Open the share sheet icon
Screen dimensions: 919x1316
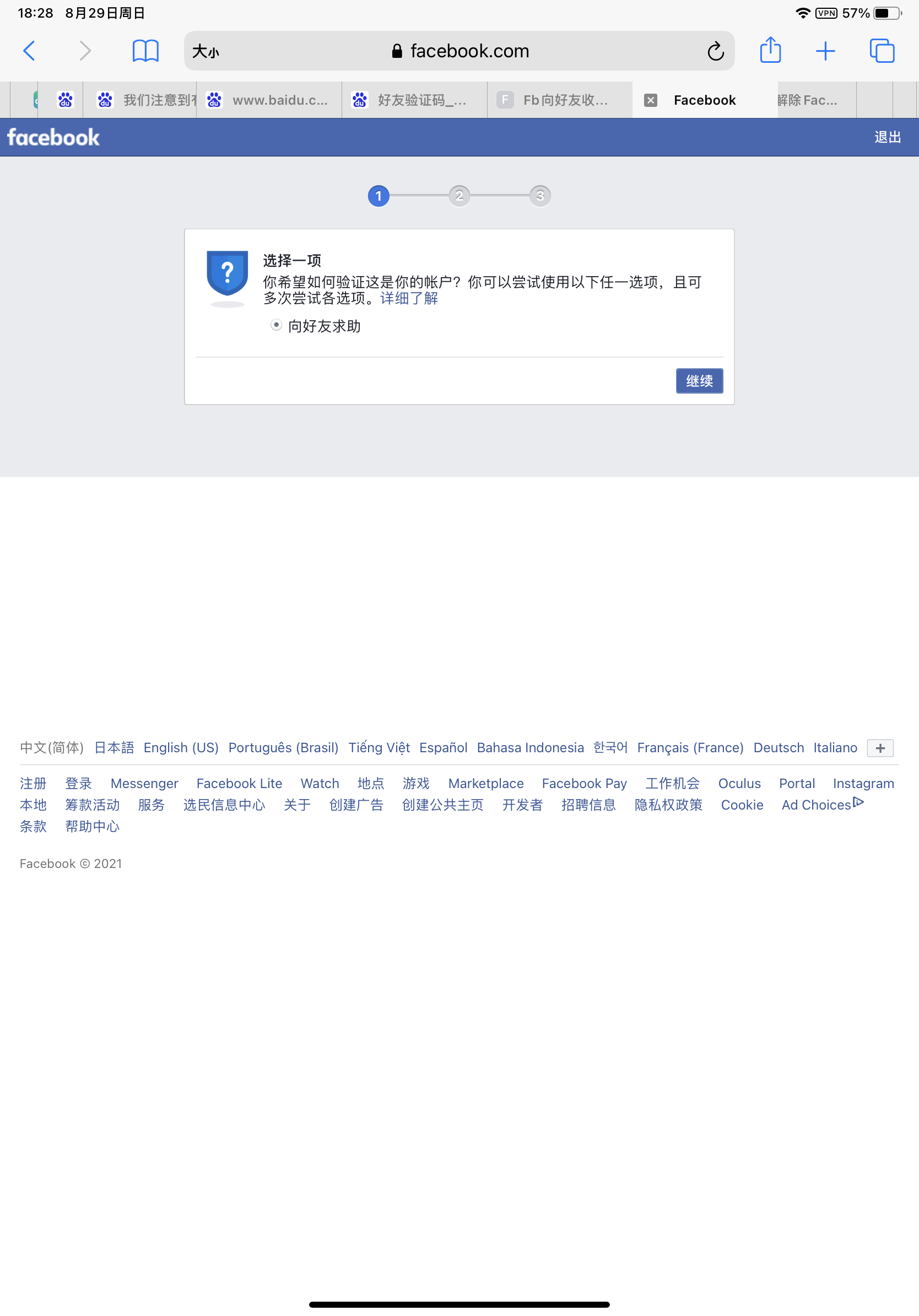tap(770, 50)
